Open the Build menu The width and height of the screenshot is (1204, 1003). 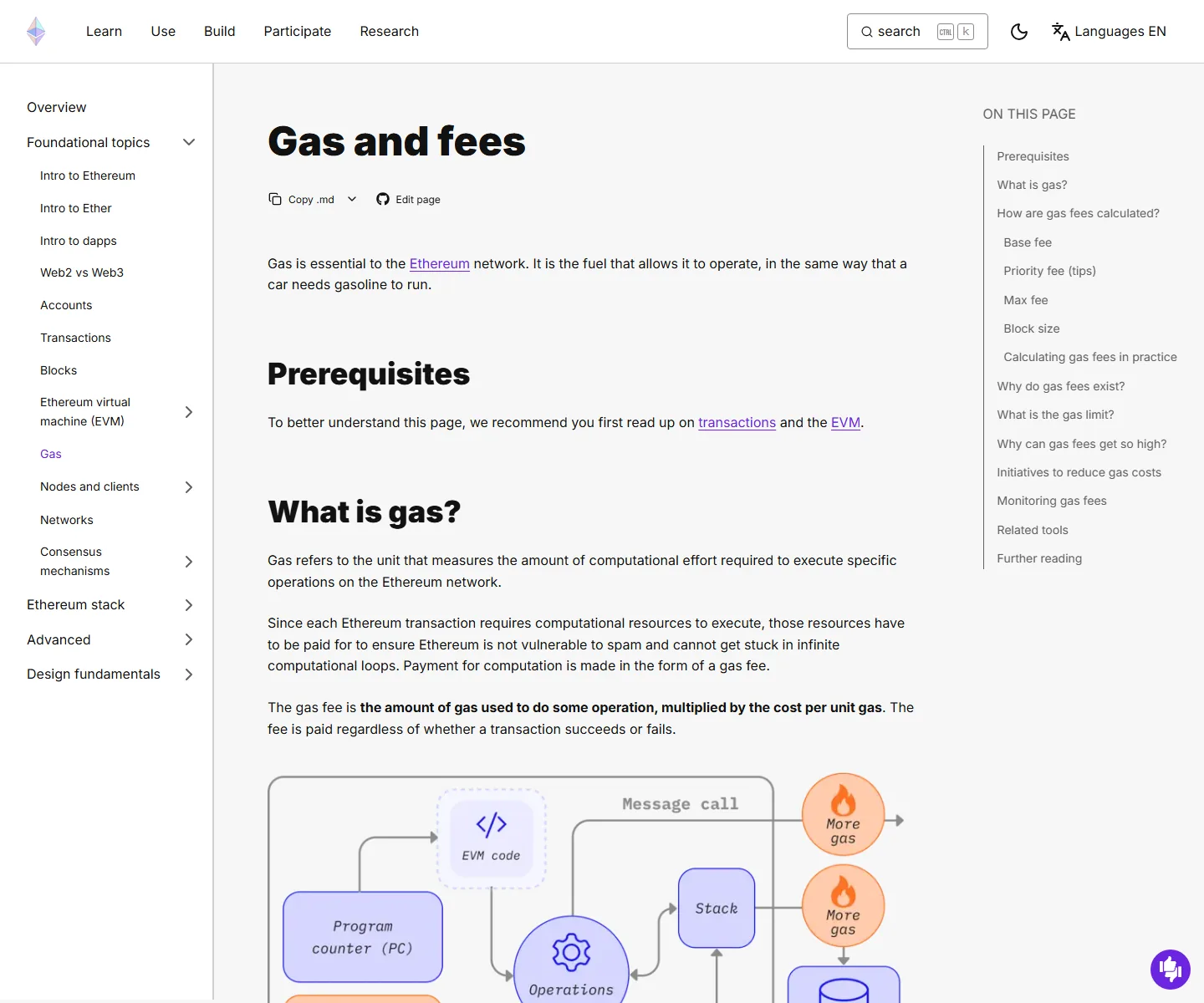click(219, 32)
